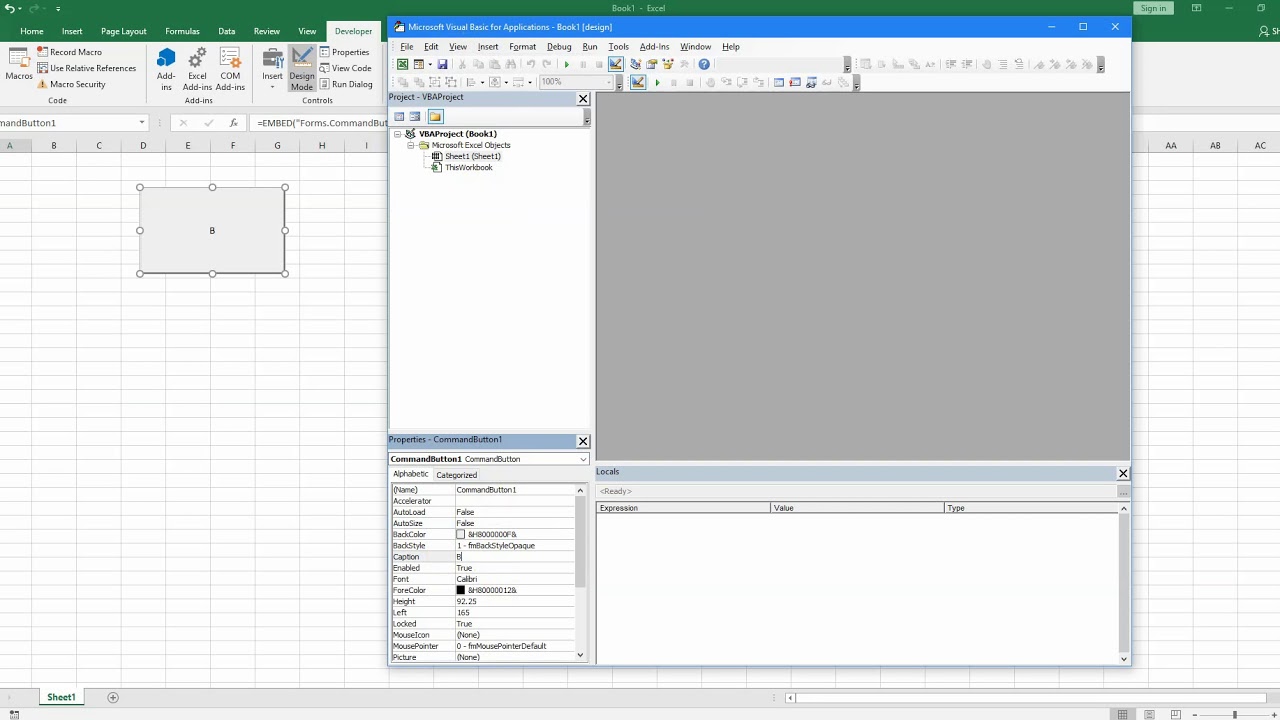Click the blue Help question mark icon

(704, 64)
